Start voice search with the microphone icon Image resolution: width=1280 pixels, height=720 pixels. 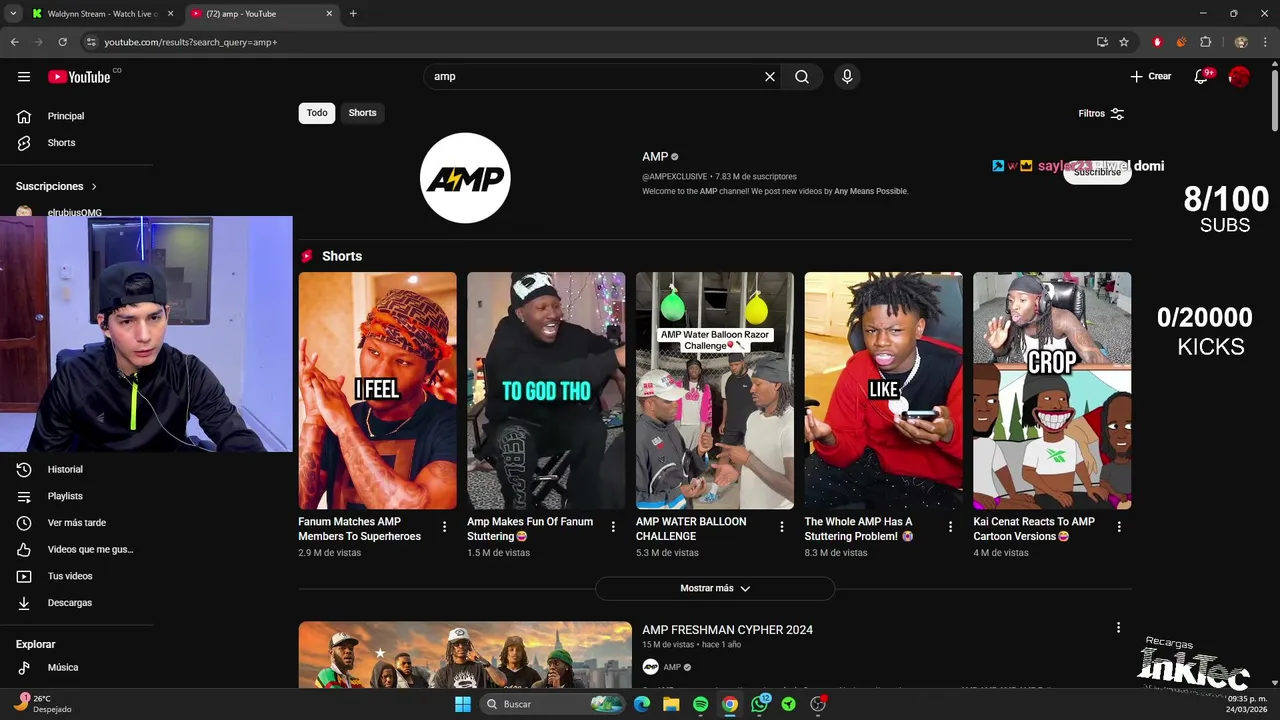[x=847, y=77]
